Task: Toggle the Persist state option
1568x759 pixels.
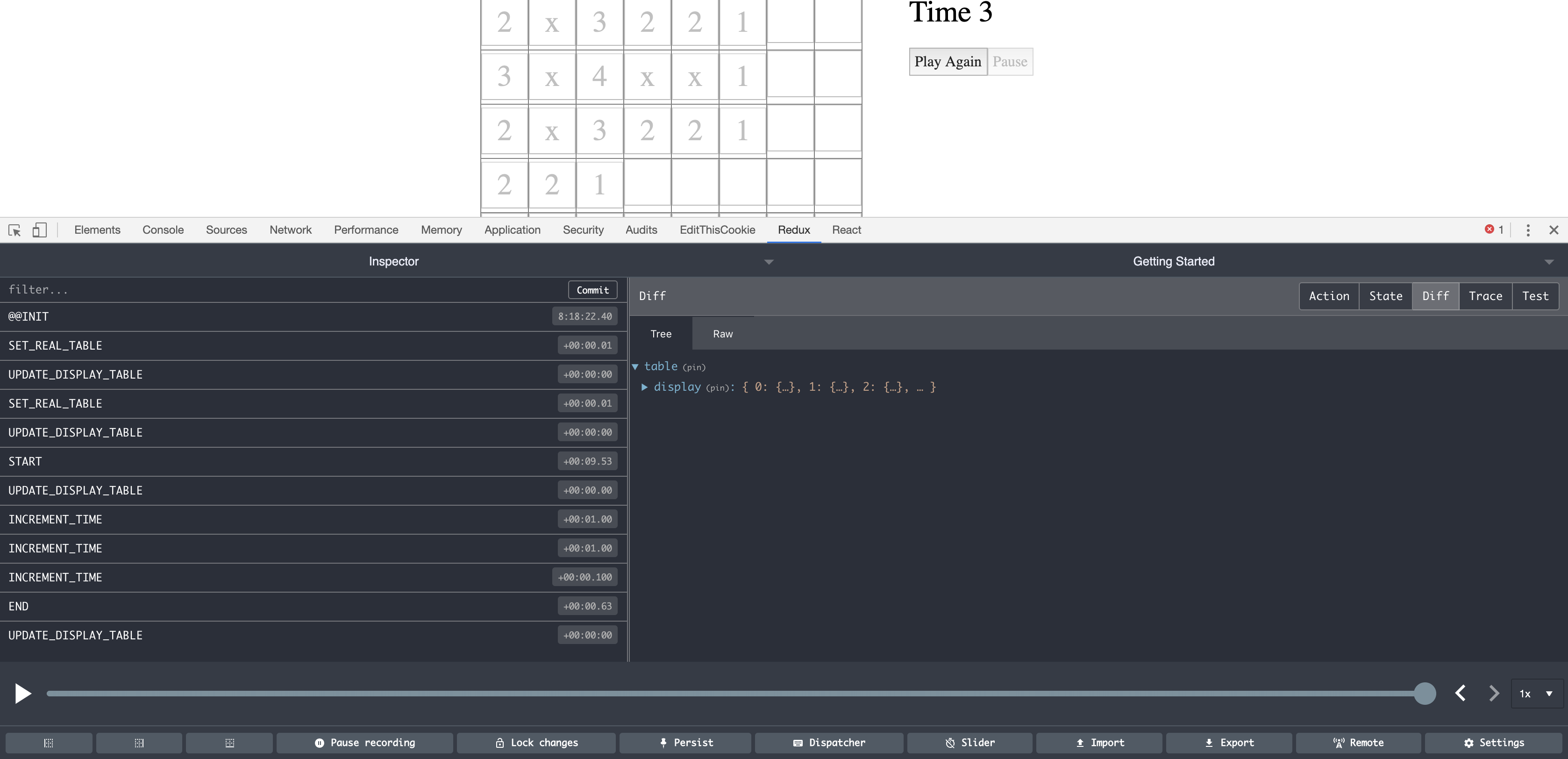Action: pos(685,743)
